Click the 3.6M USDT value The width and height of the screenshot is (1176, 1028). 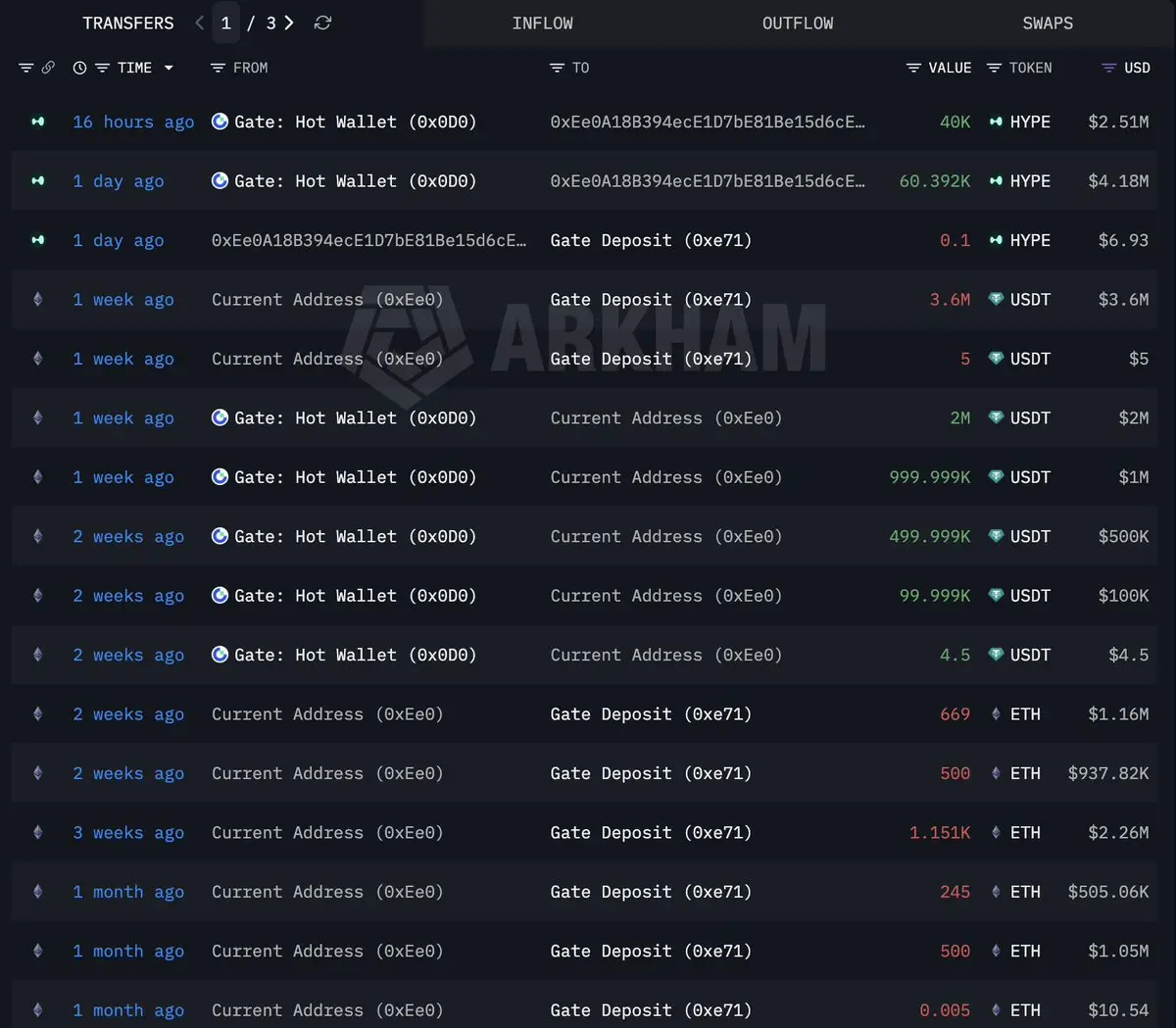coord(950,300)
